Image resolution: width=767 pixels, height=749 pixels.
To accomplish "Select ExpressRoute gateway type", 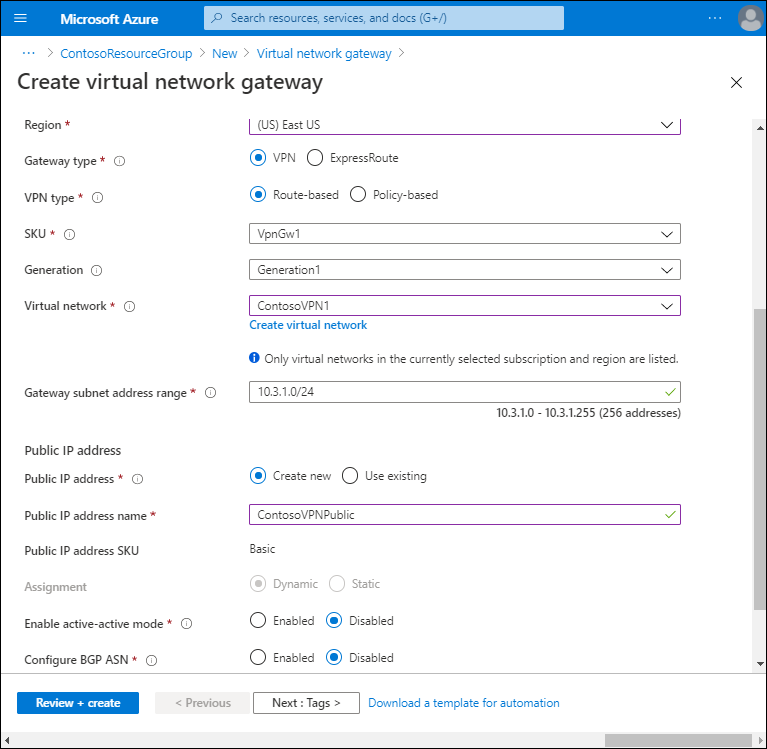I will point(315,158).
